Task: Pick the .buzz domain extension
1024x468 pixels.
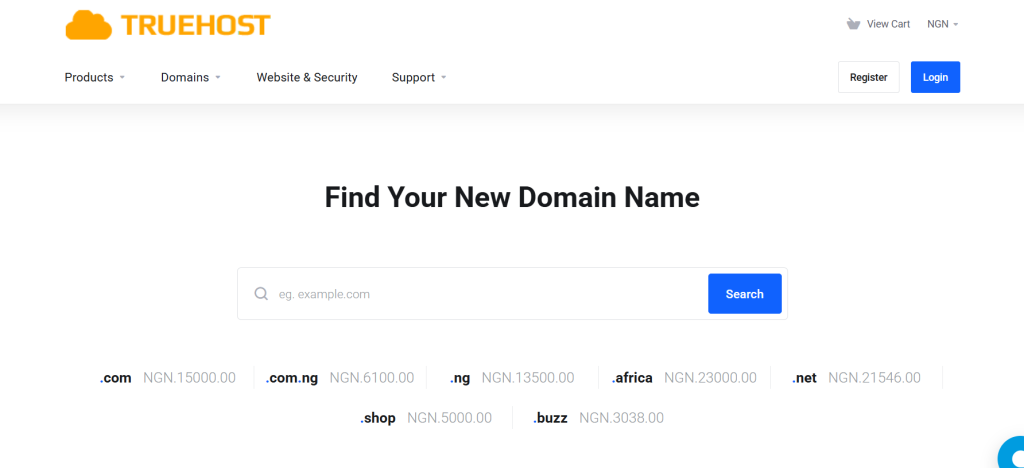Action: pos(550,418)
